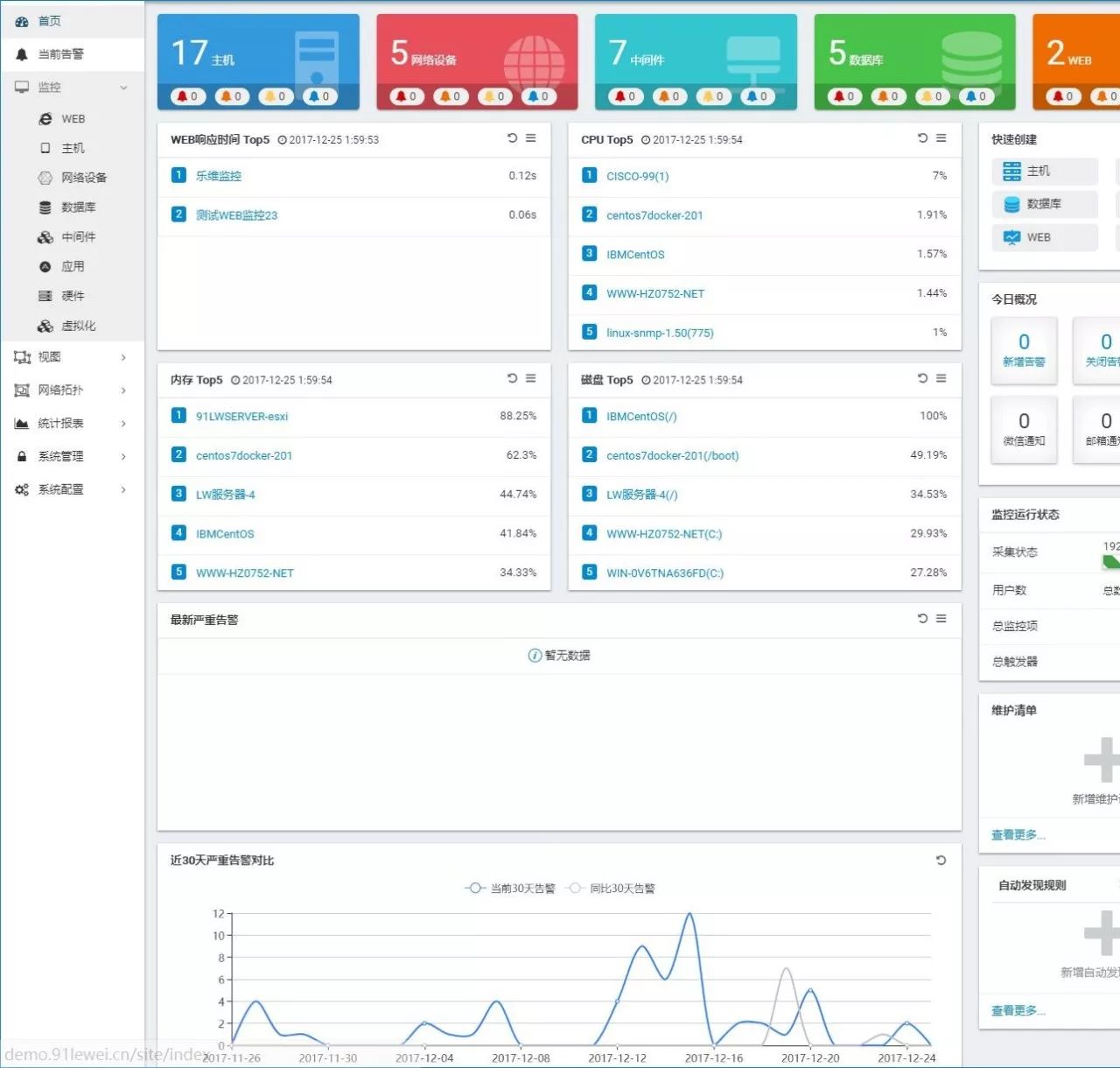Open 91LWSERVER-esxi memory entry
1120x1068 pixels.
click(x=241, y=417)
